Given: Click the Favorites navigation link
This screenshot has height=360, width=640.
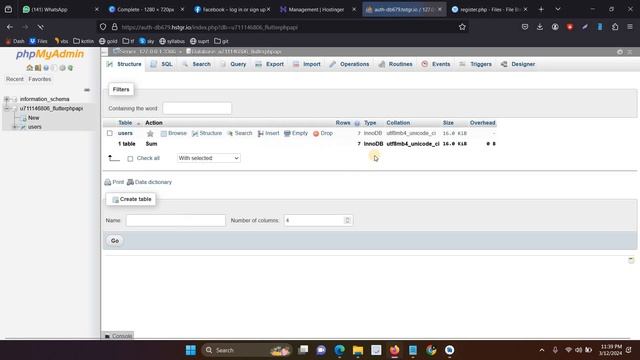Looking at the screenshot, I should click(x=40, y=79).
